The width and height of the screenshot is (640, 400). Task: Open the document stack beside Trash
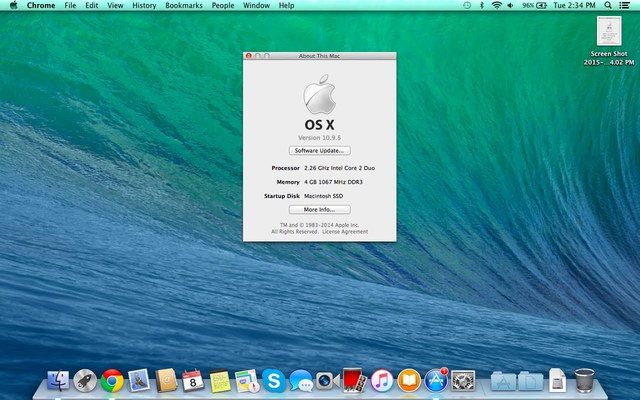click(557, 380)
